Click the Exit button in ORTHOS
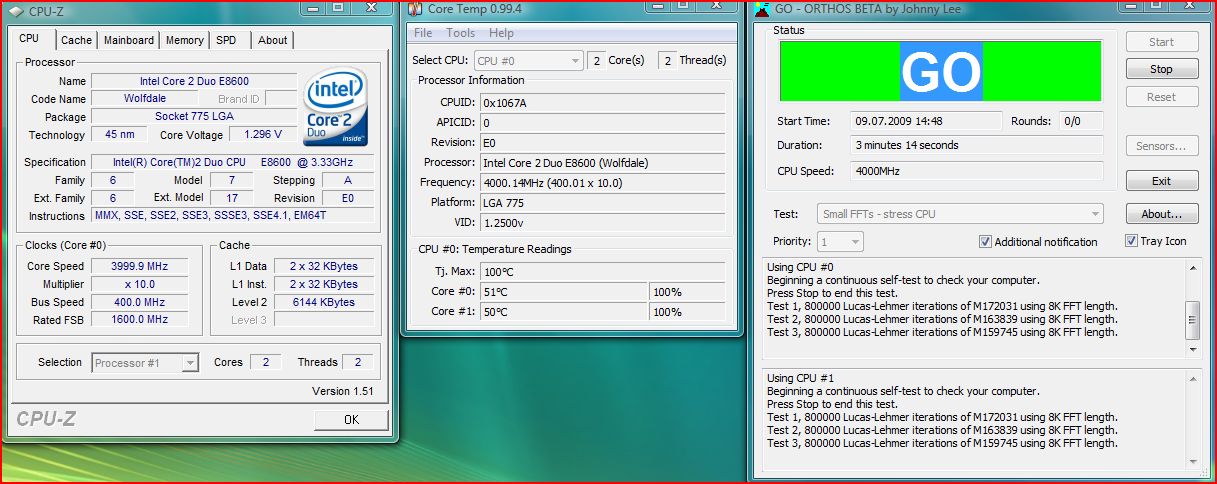 (x=1161, y=181)
